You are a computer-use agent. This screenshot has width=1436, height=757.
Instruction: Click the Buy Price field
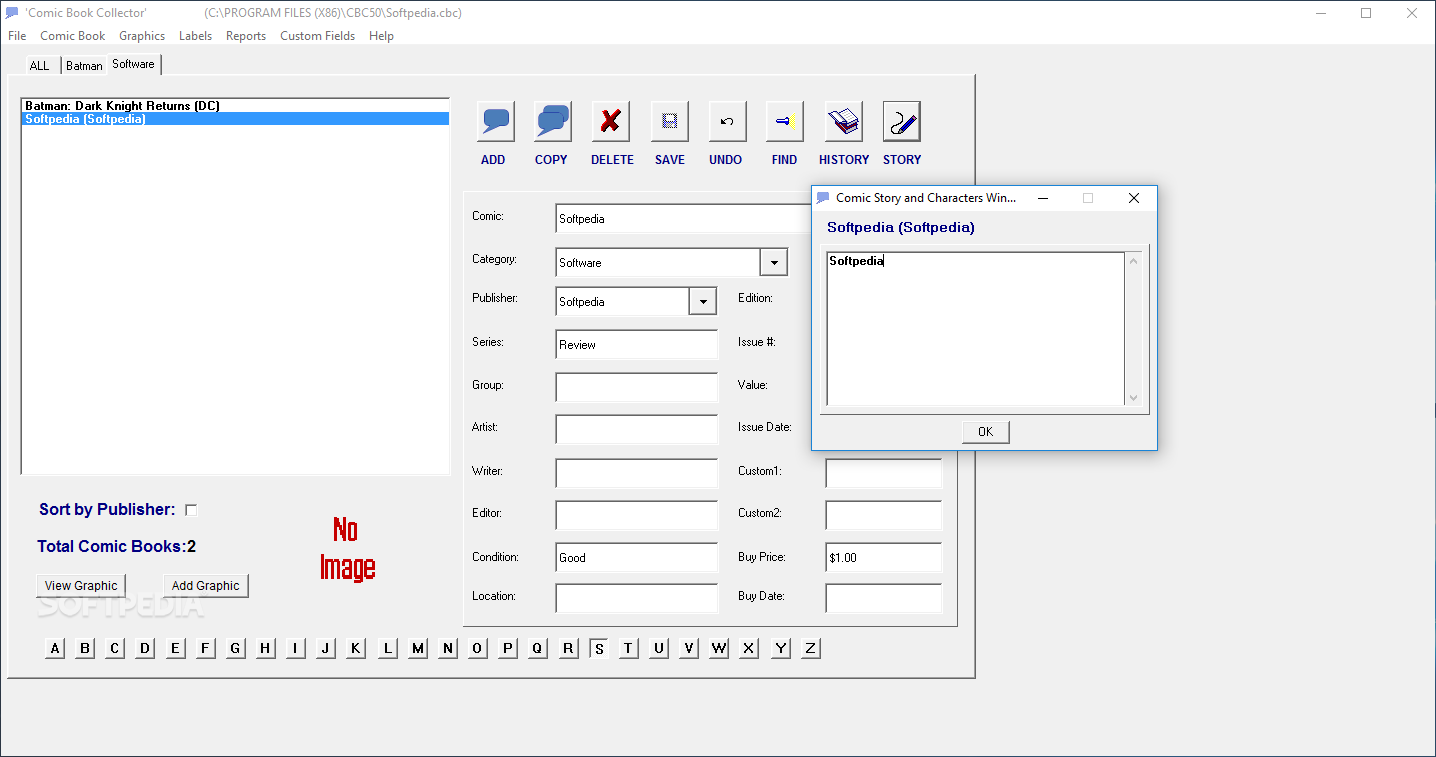pyautogui.click(x=884, y=557)
